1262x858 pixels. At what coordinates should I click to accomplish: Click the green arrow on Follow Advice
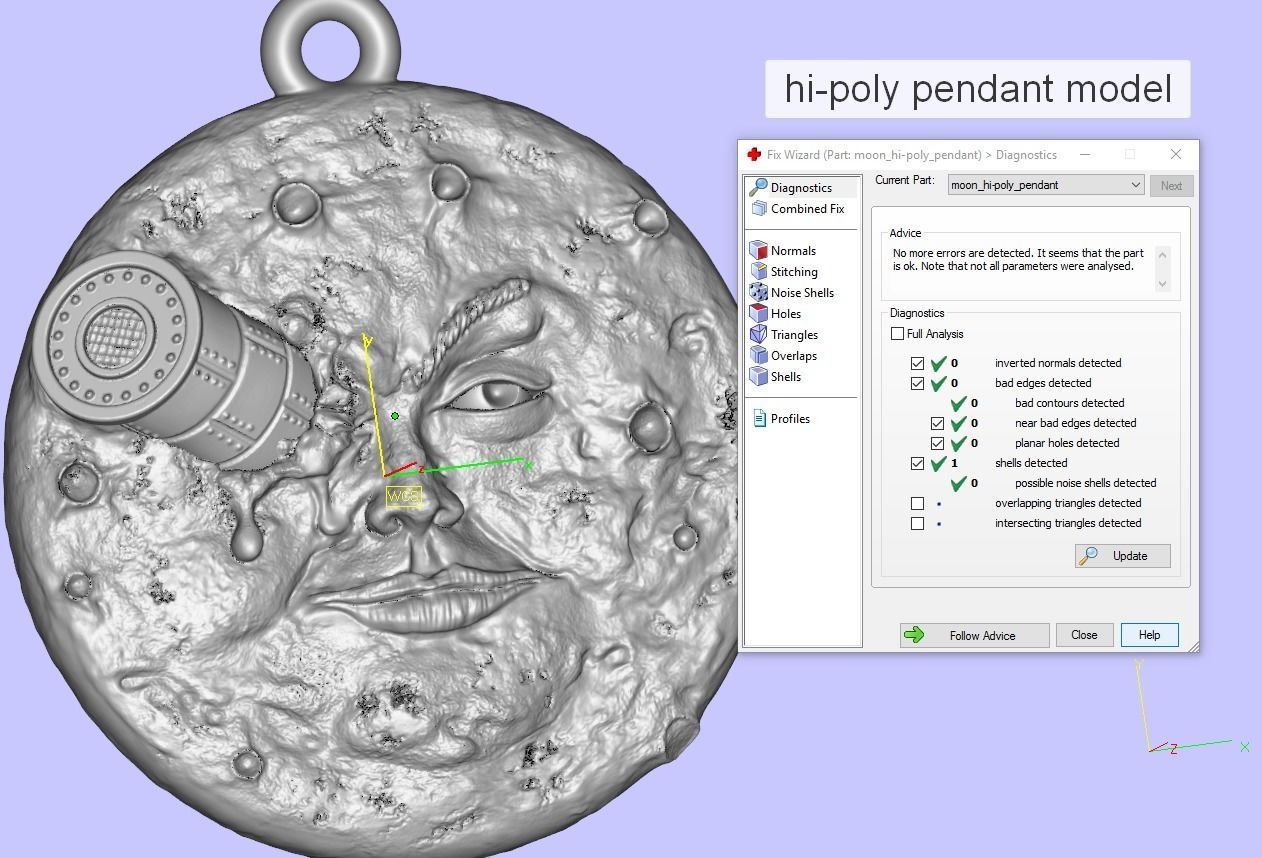pos(913,635)
